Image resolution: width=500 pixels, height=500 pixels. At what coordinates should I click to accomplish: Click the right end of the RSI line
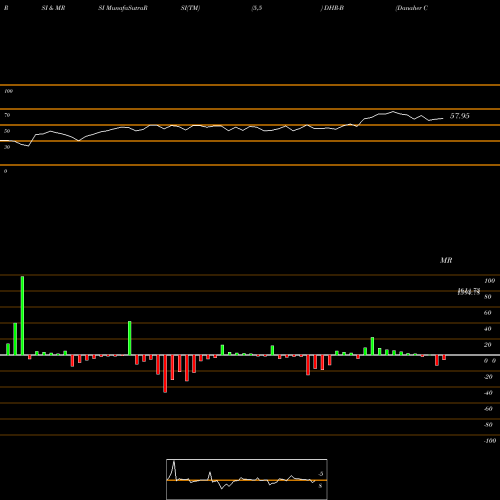pyautogui.click(x=443, y=118)
